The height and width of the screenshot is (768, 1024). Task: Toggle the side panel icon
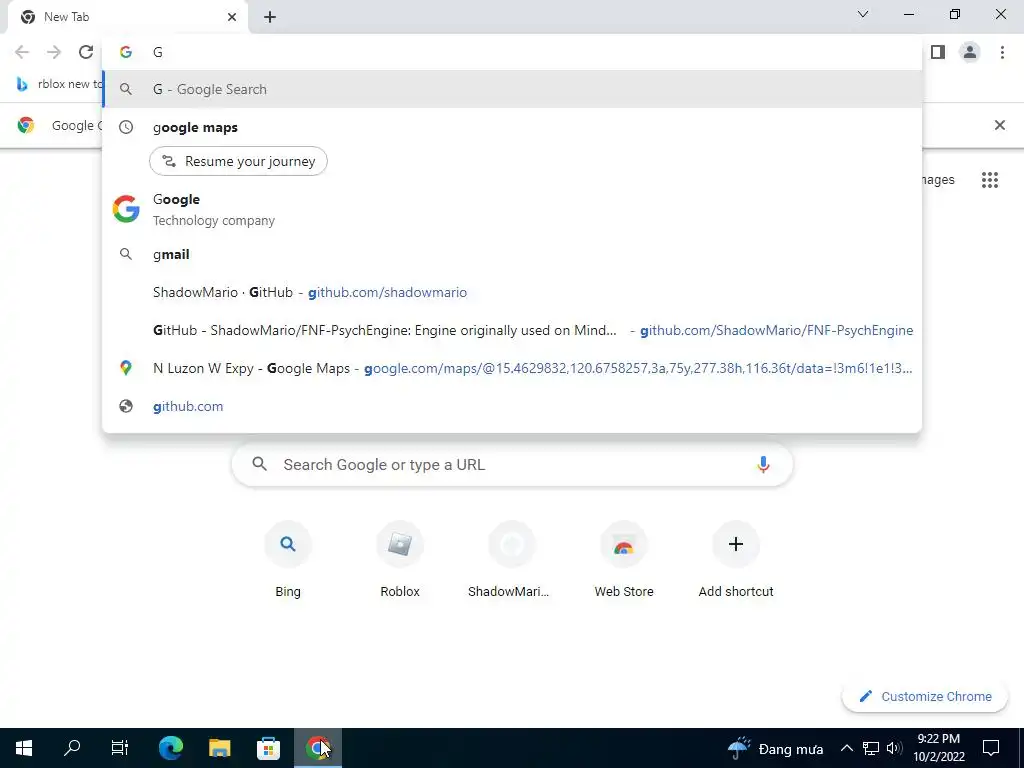pyautogui.click(x=938, y=52)
